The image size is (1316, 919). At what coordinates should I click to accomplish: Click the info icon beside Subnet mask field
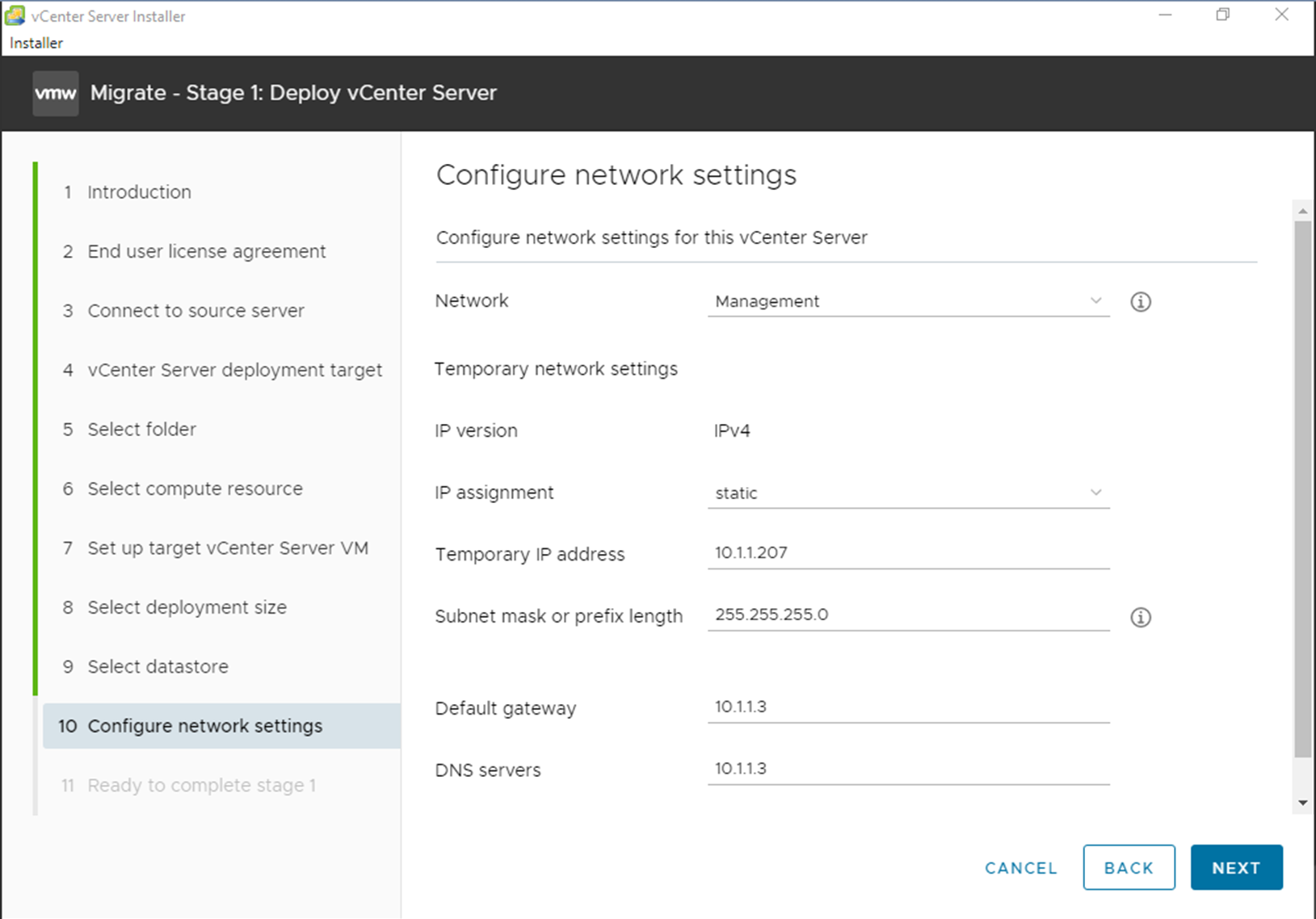(x=1140, y=618)
